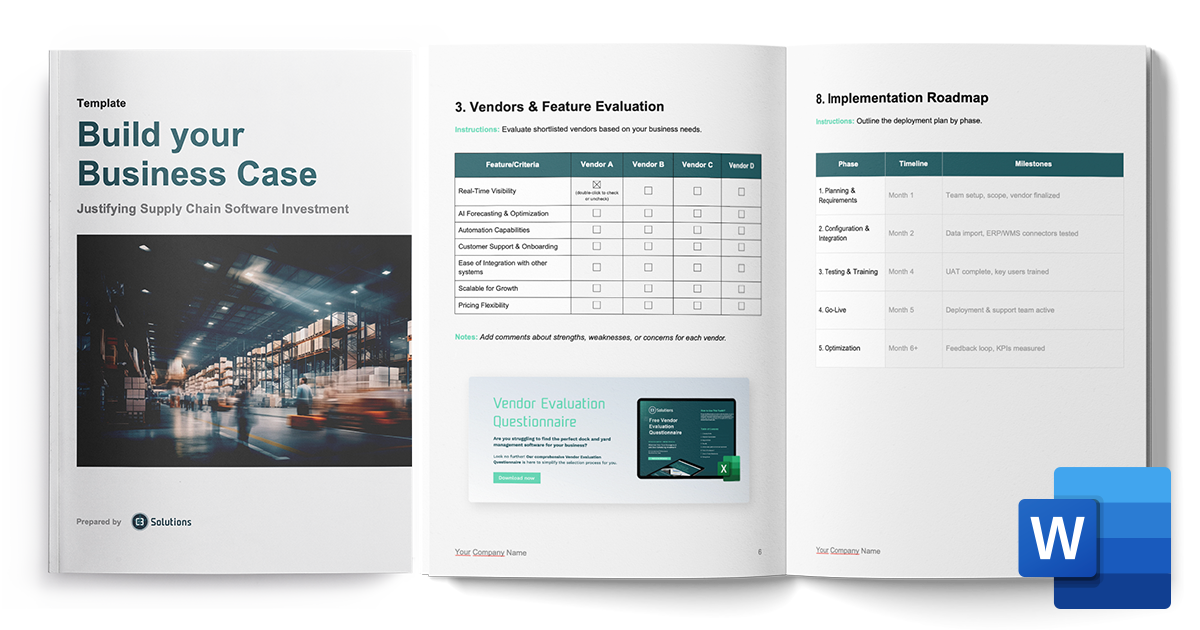This screenshot has width=1200, height=630.
Task: Check Pricing Flexibility for Vendor D
Action: [742, 305]
